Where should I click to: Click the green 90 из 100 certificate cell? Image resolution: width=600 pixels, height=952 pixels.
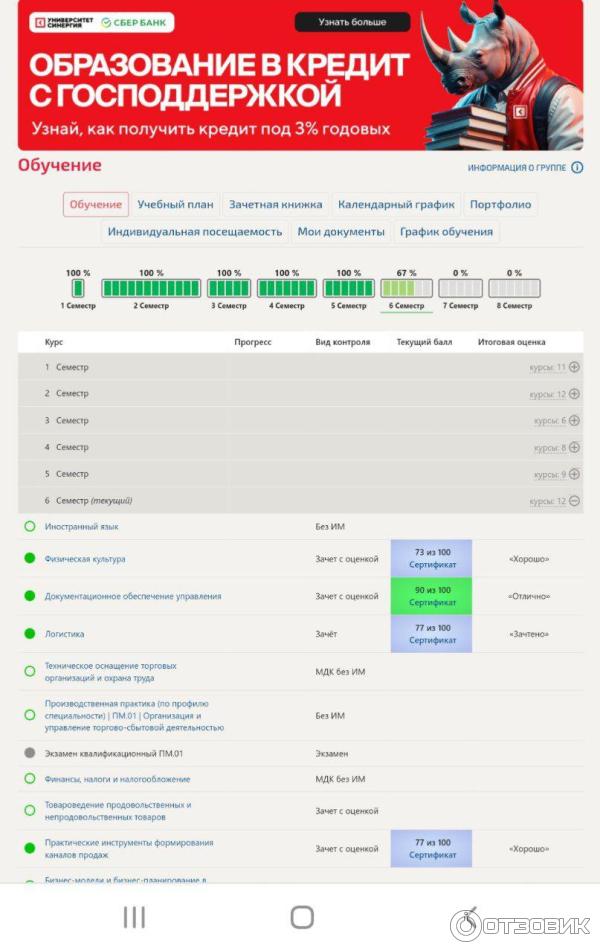tap(431, 596)
